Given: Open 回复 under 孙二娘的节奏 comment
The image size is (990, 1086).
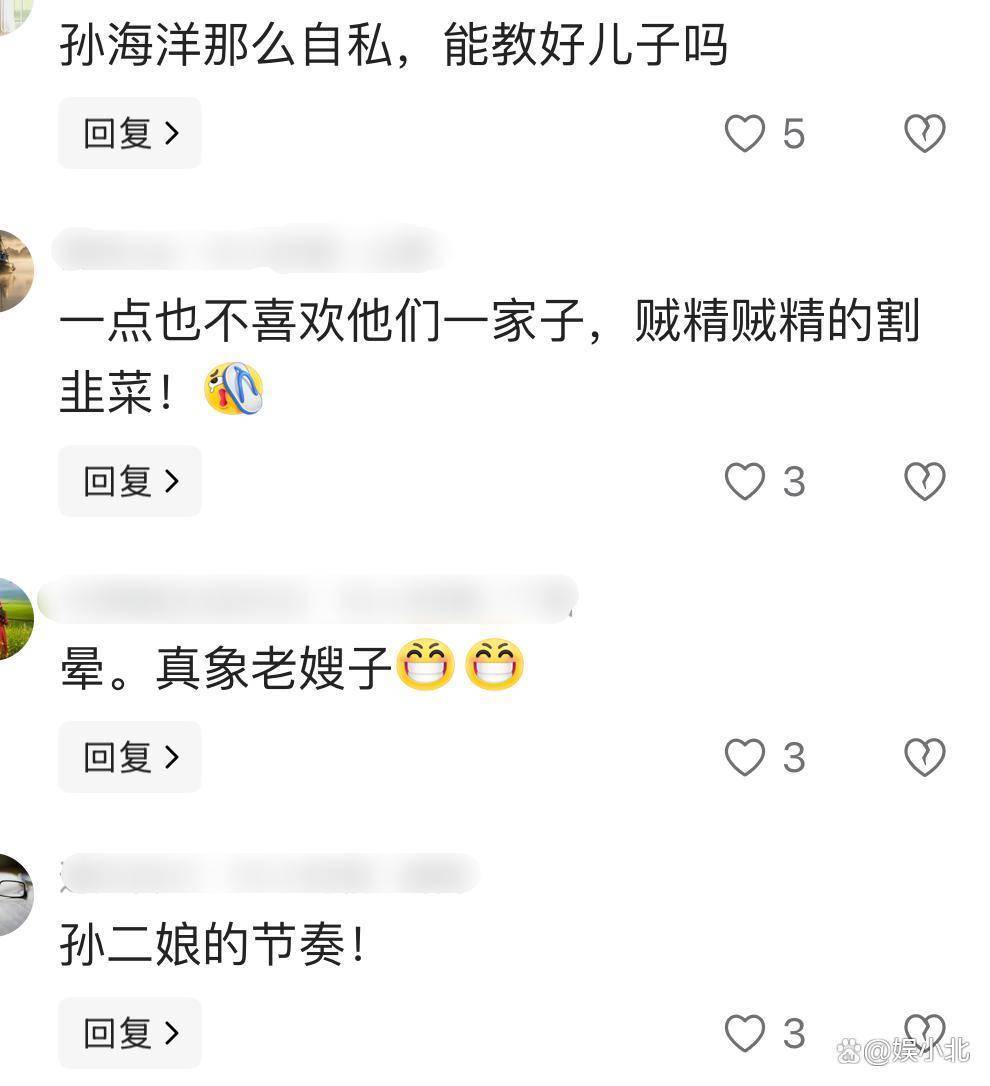Looking at the screenshot, I should pyautogui.click(x=130, y=1033).
